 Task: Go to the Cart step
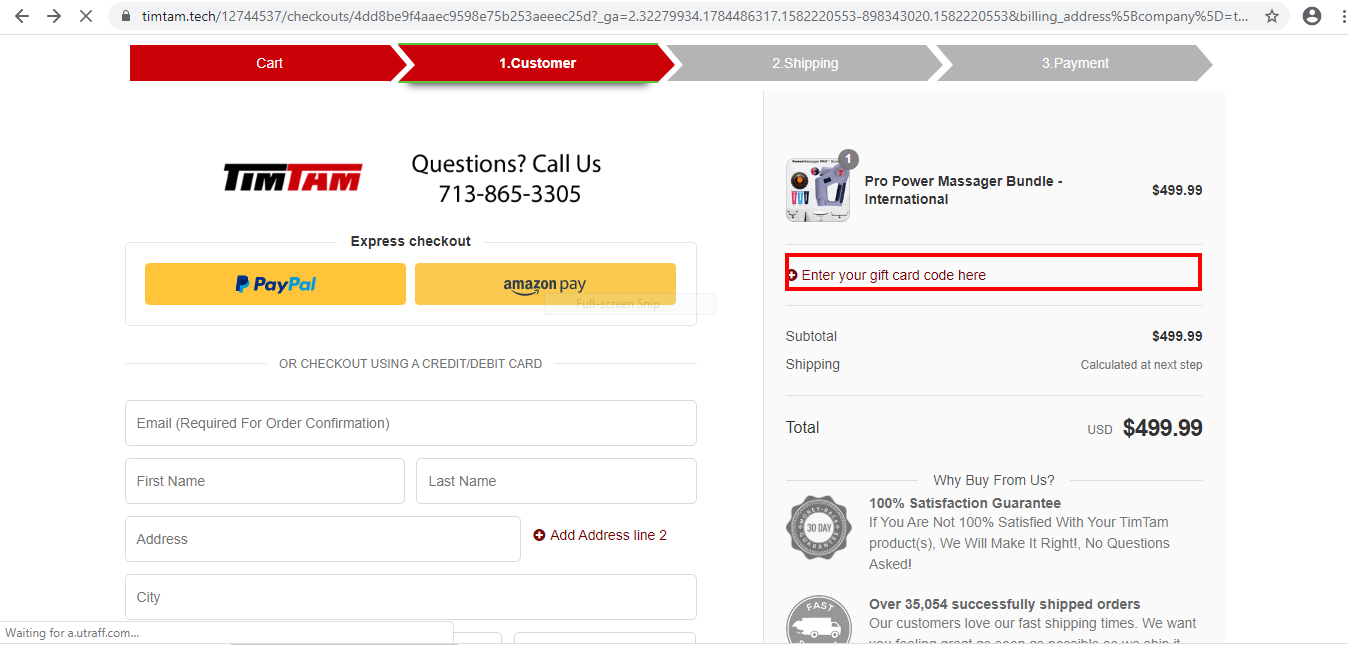pos(269,63)
